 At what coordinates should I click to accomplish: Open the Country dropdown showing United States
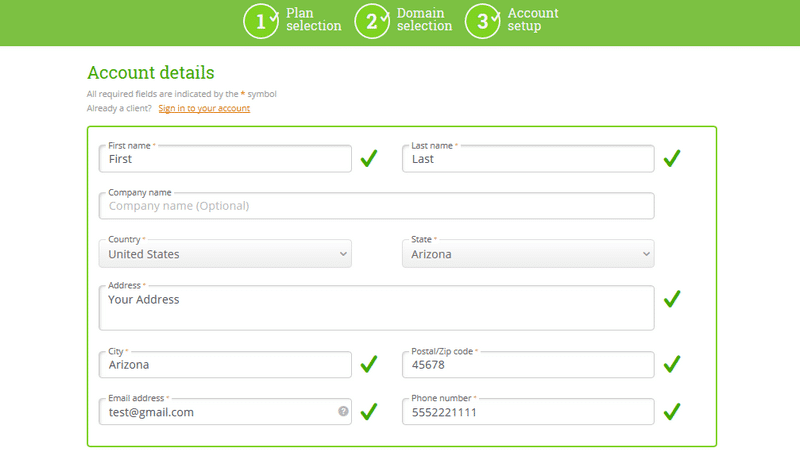[225, 254]
